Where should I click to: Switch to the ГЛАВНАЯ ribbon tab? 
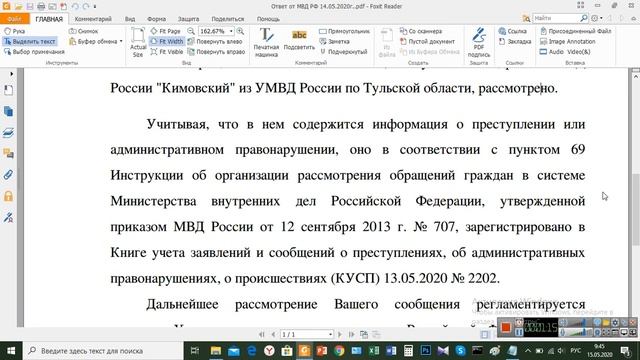pos(49,19)
